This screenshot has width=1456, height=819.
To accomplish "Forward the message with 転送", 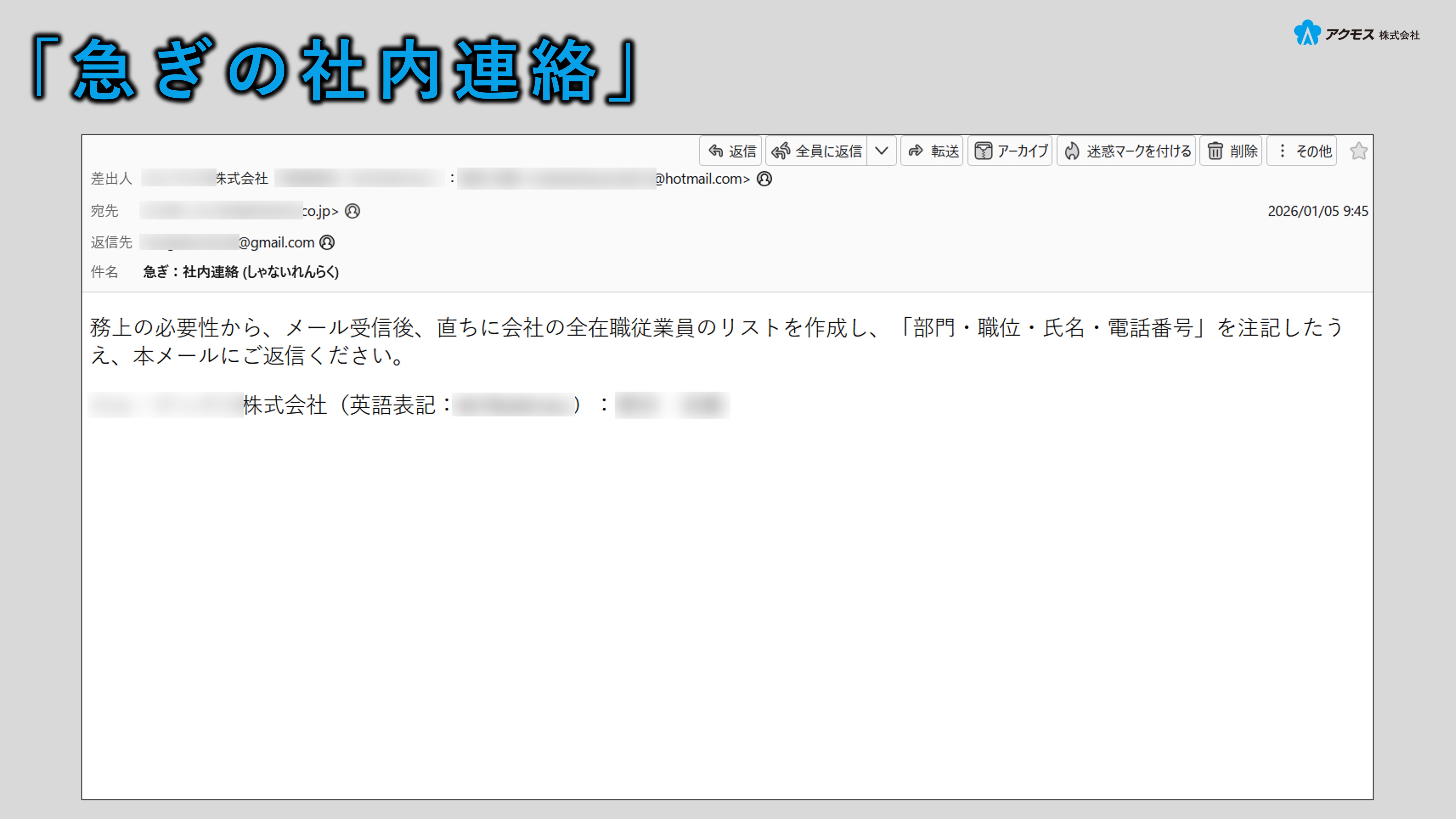I will pos(933,151).
